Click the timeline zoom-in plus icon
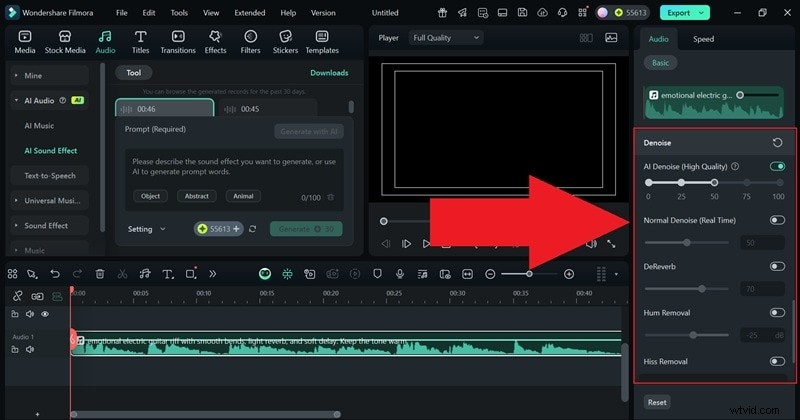Screen dimensions: 800x420 (569, 274)
